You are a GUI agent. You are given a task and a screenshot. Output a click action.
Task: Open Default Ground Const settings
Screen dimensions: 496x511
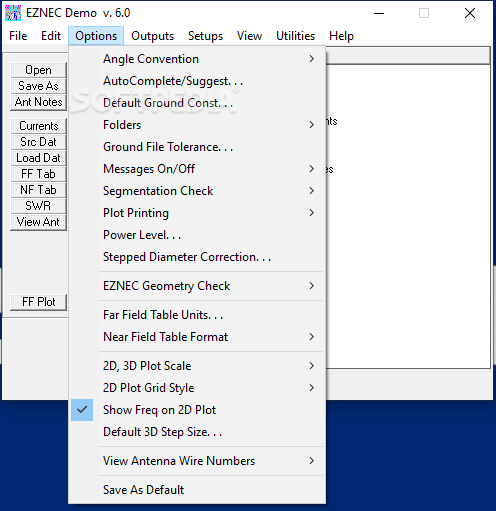(197, 103)
